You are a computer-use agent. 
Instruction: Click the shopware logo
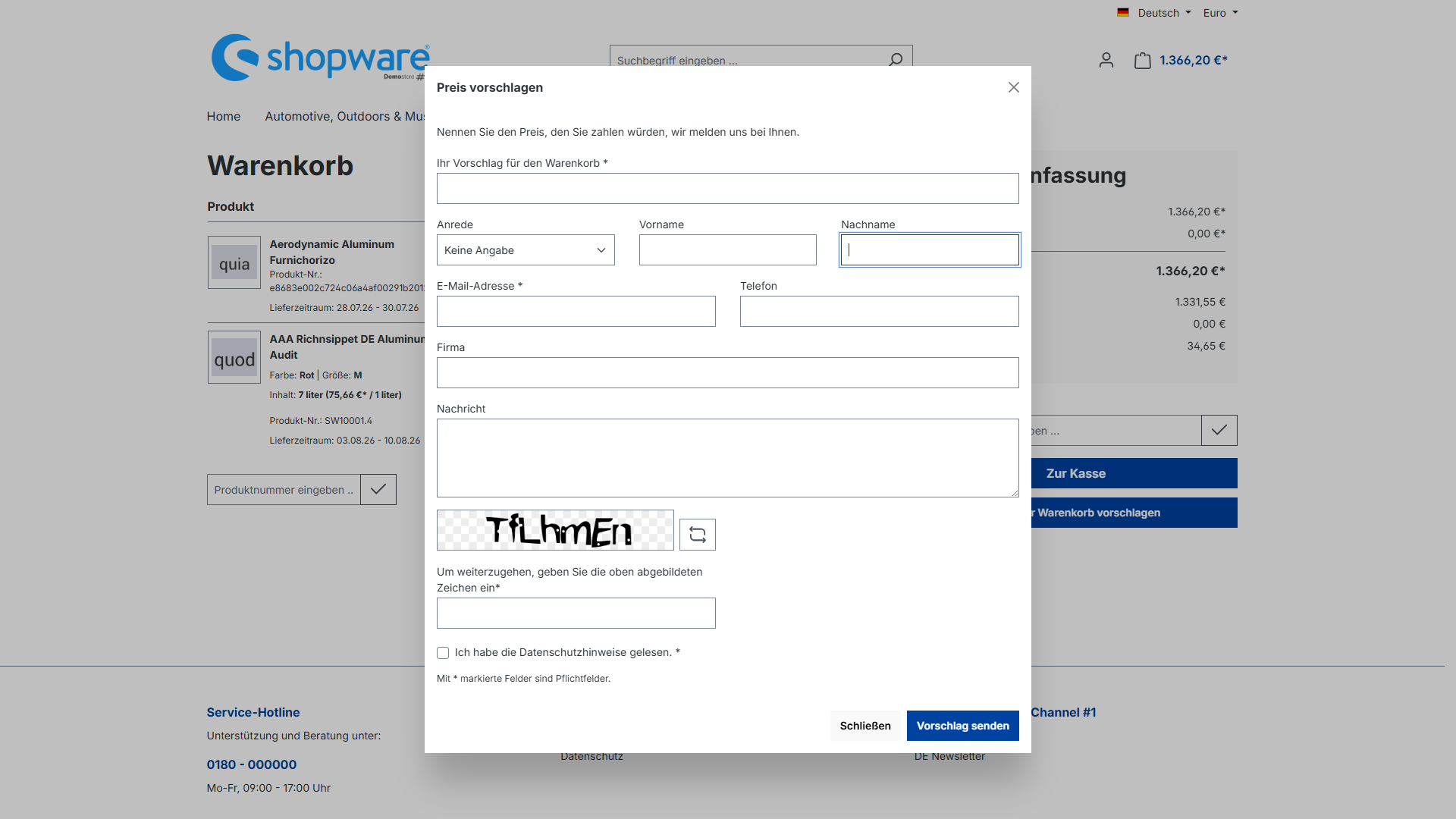coord(320,58)
